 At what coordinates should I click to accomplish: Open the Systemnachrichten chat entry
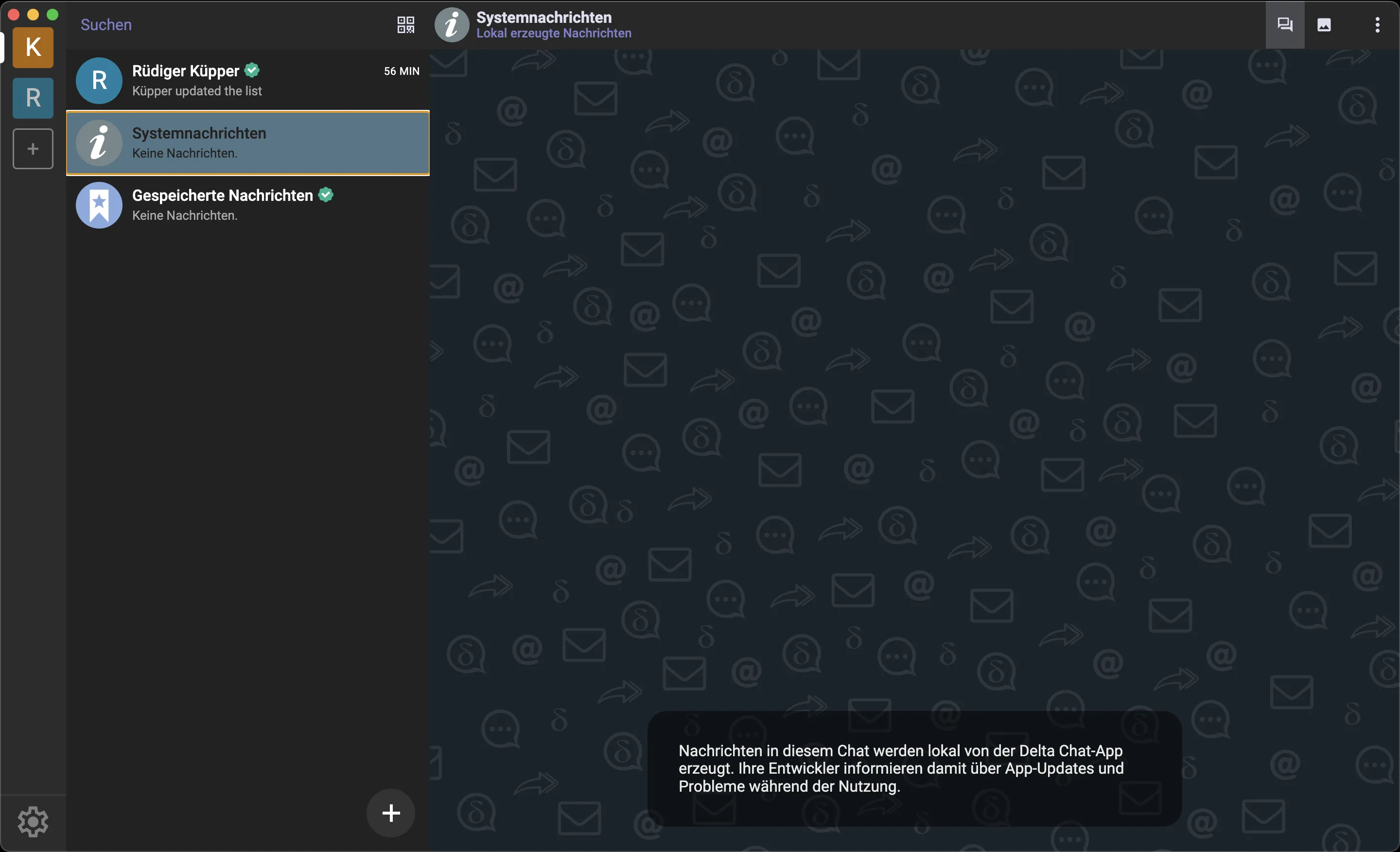pyautogui.click(x=247, y=142)
